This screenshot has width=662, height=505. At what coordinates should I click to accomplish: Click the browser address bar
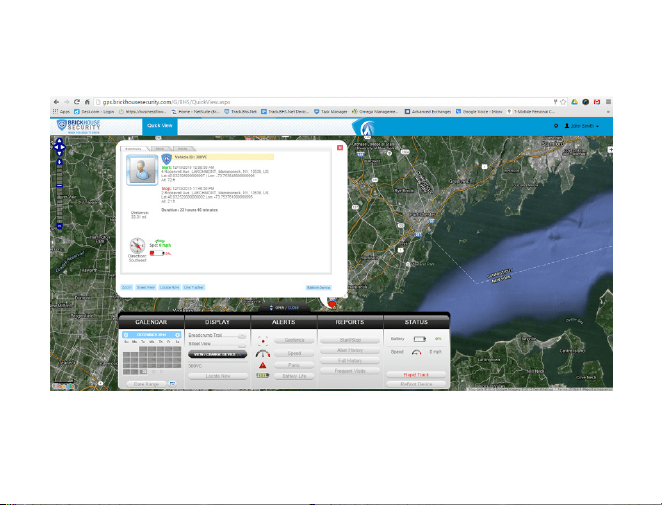323,102
